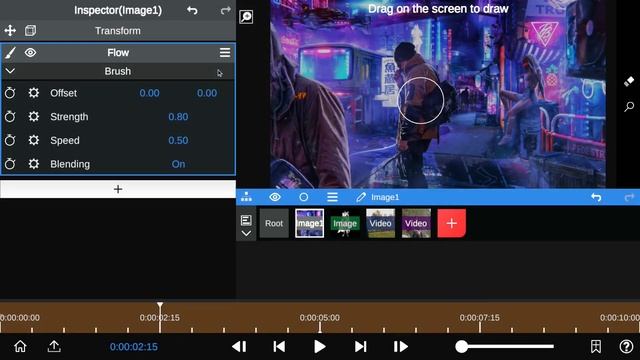This screenshot has height=360, width=640.
Task: Click the brush circle cursor on the preview
Action: click(x=420, y=100)
